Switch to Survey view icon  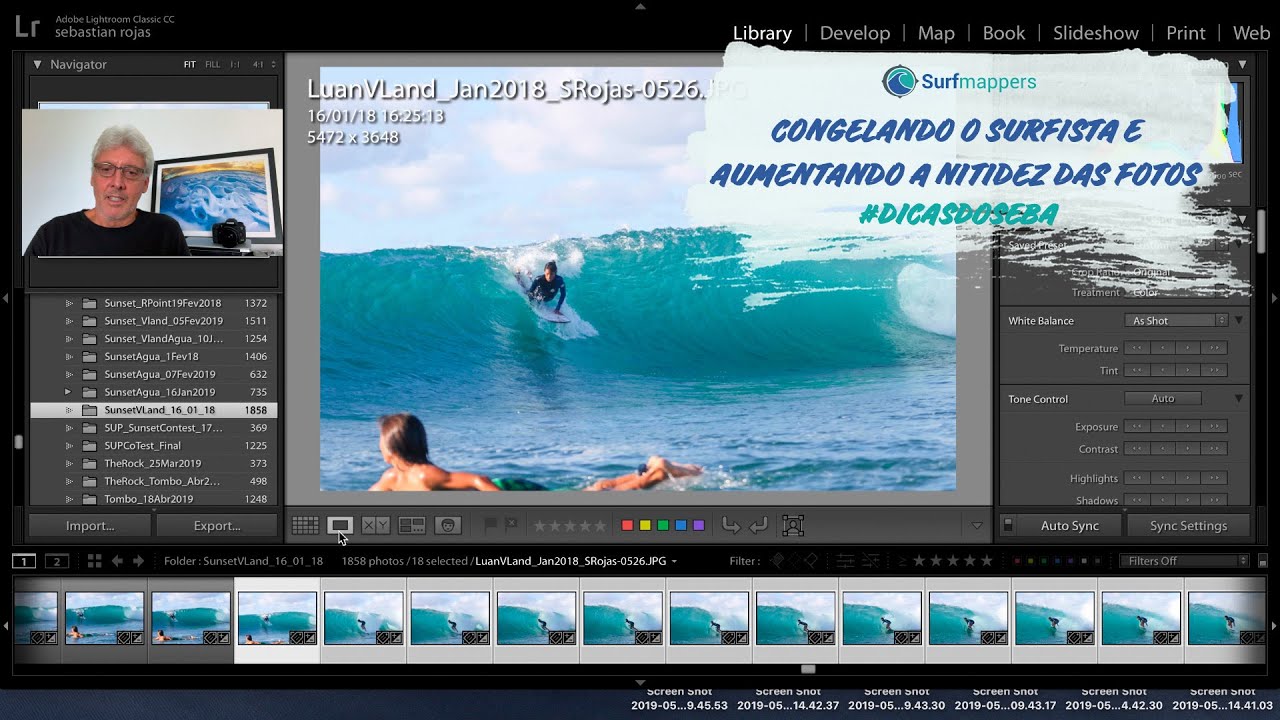coord(411,525)
